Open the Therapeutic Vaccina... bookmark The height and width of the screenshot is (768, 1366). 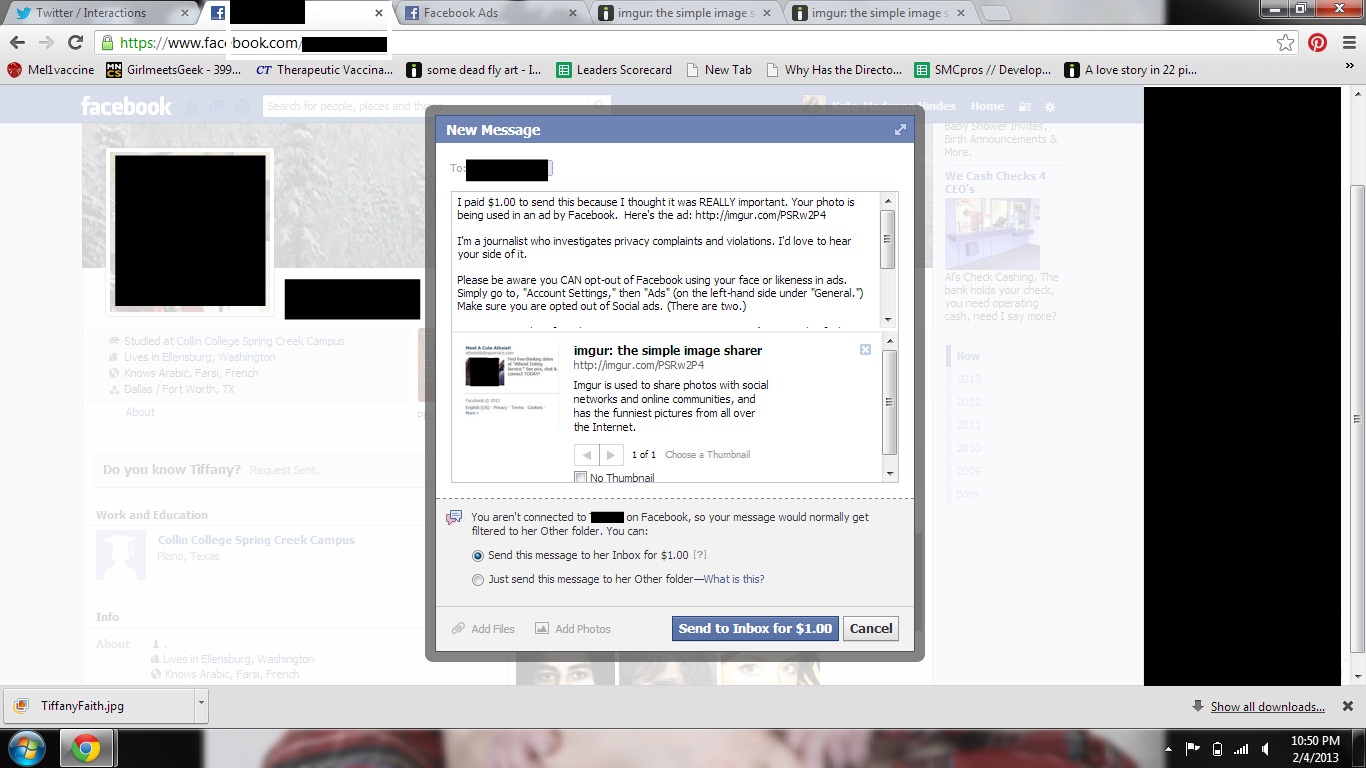click(324, 70)
